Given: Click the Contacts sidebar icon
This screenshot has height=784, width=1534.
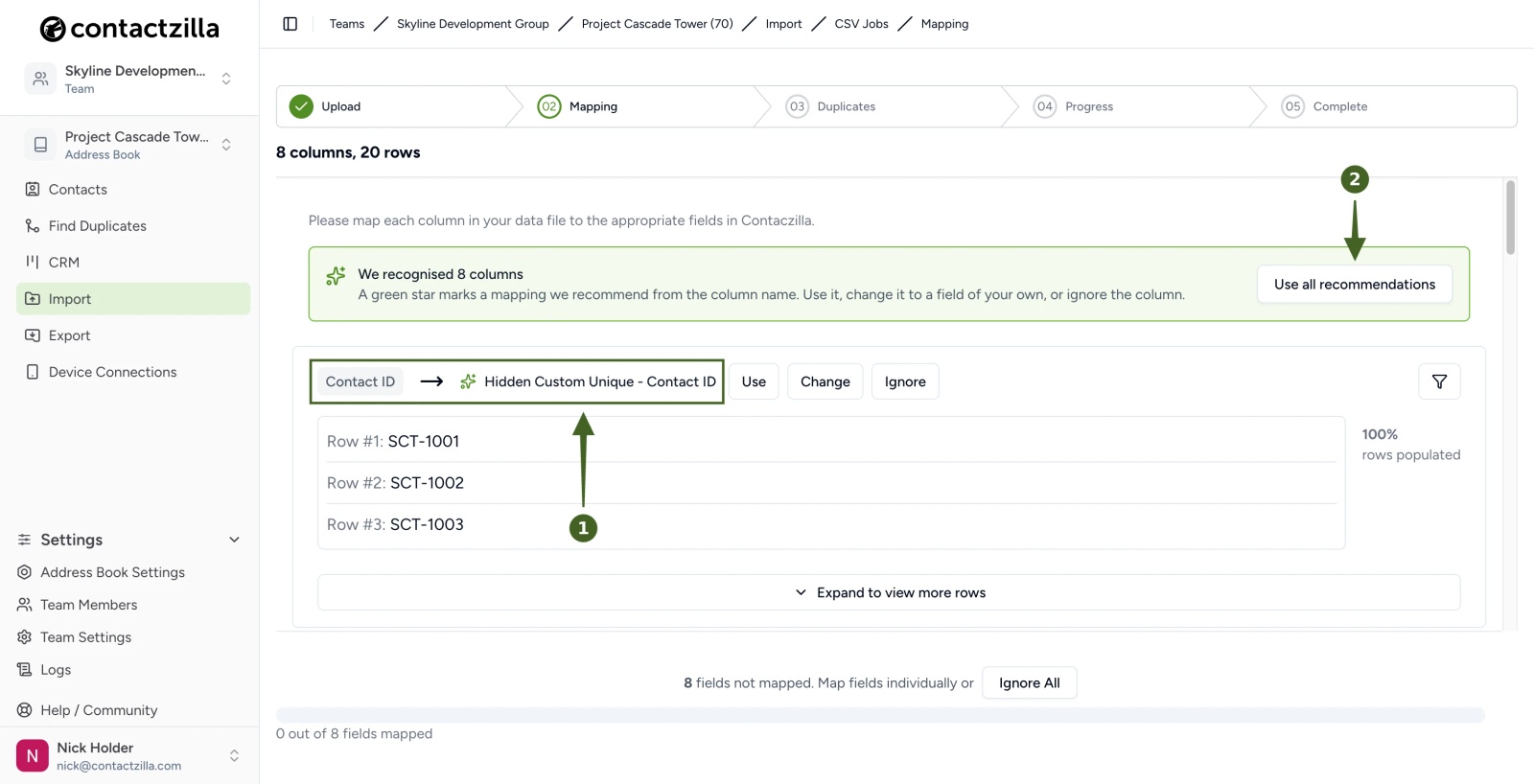Looking at the screenshot, I should [x=33, y=190].
